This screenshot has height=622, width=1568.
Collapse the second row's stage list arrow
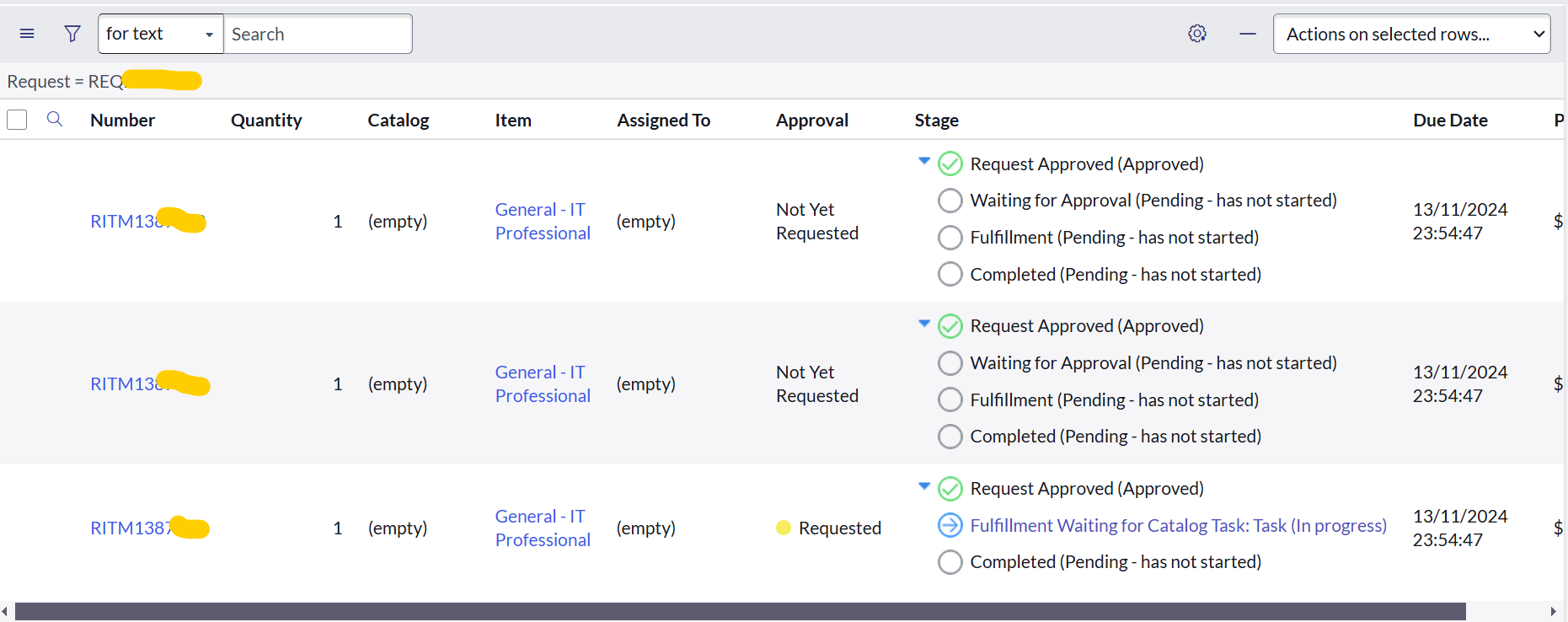click(x=923, y=323)
